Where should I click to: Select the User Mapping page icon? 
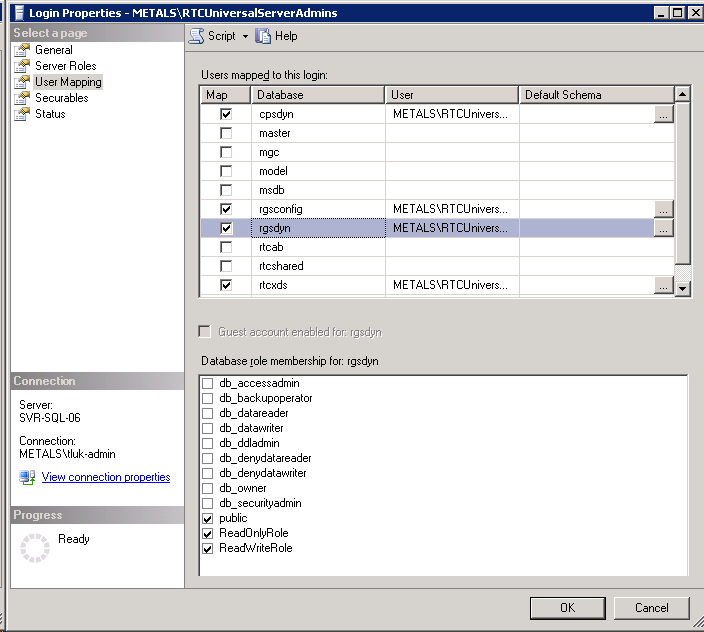pos(22,82)
